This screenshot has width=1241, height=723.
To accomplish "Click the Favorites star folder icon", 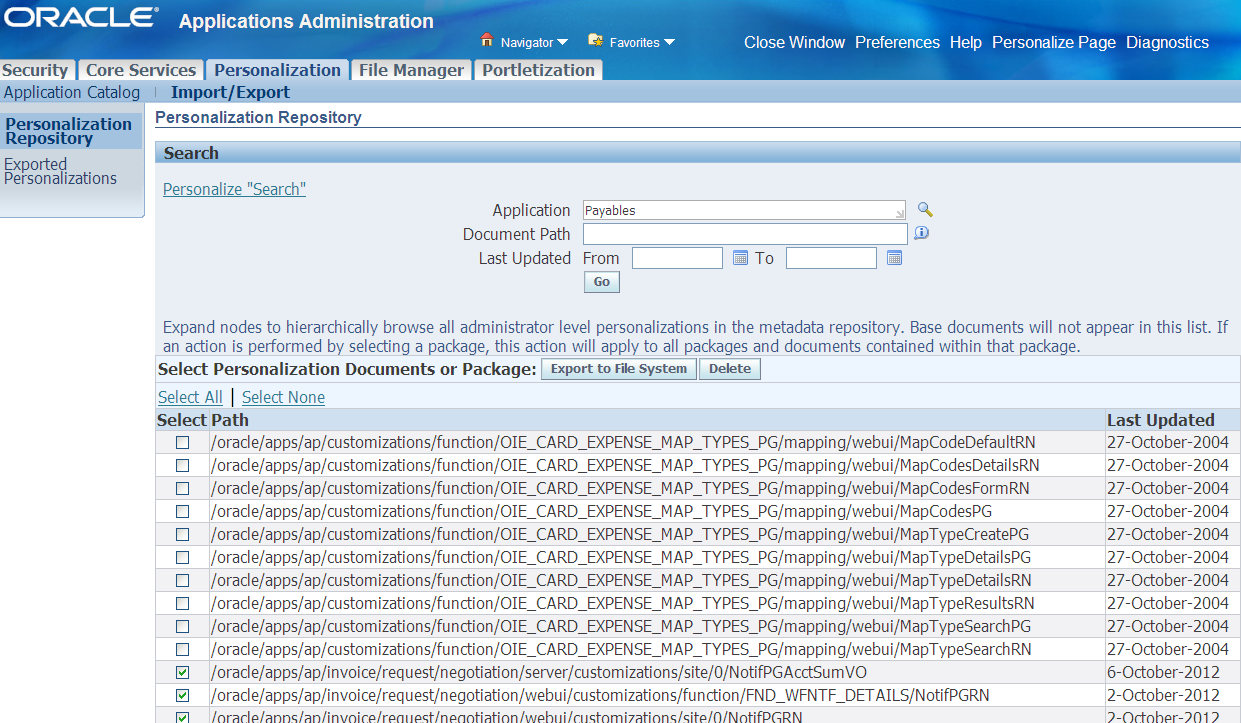I will click(595, 41).
